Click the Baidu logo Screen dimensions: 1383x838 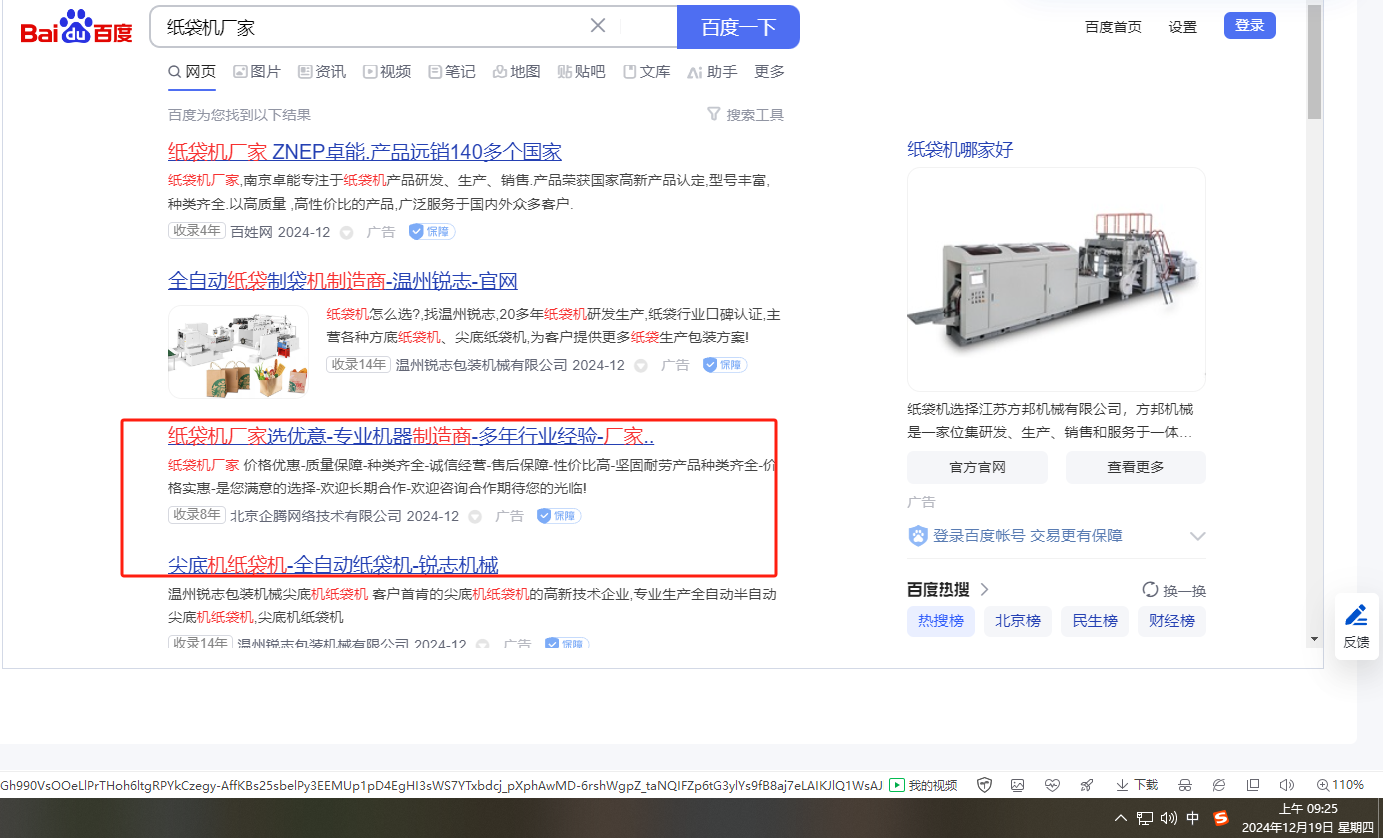tap(77, 27)
